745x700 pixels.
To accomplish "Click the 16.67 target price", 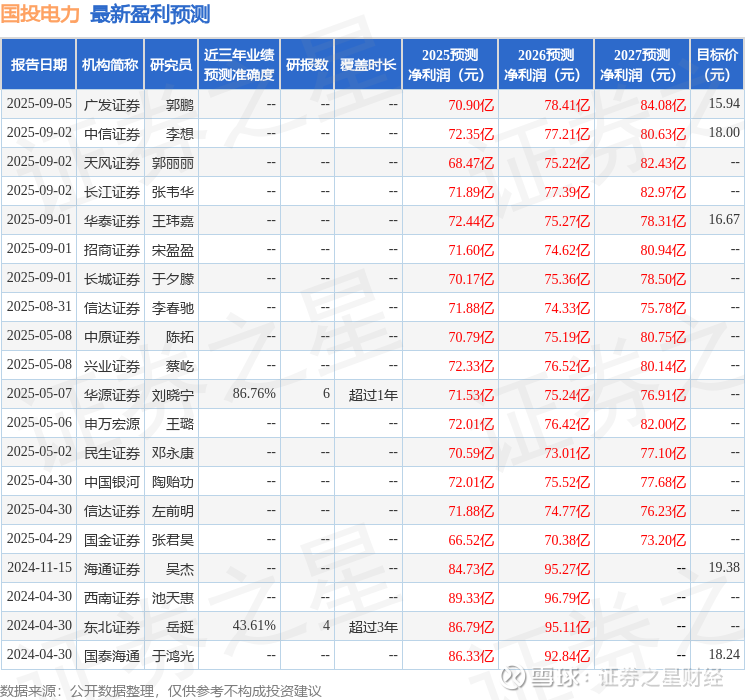I will (724, 219).
